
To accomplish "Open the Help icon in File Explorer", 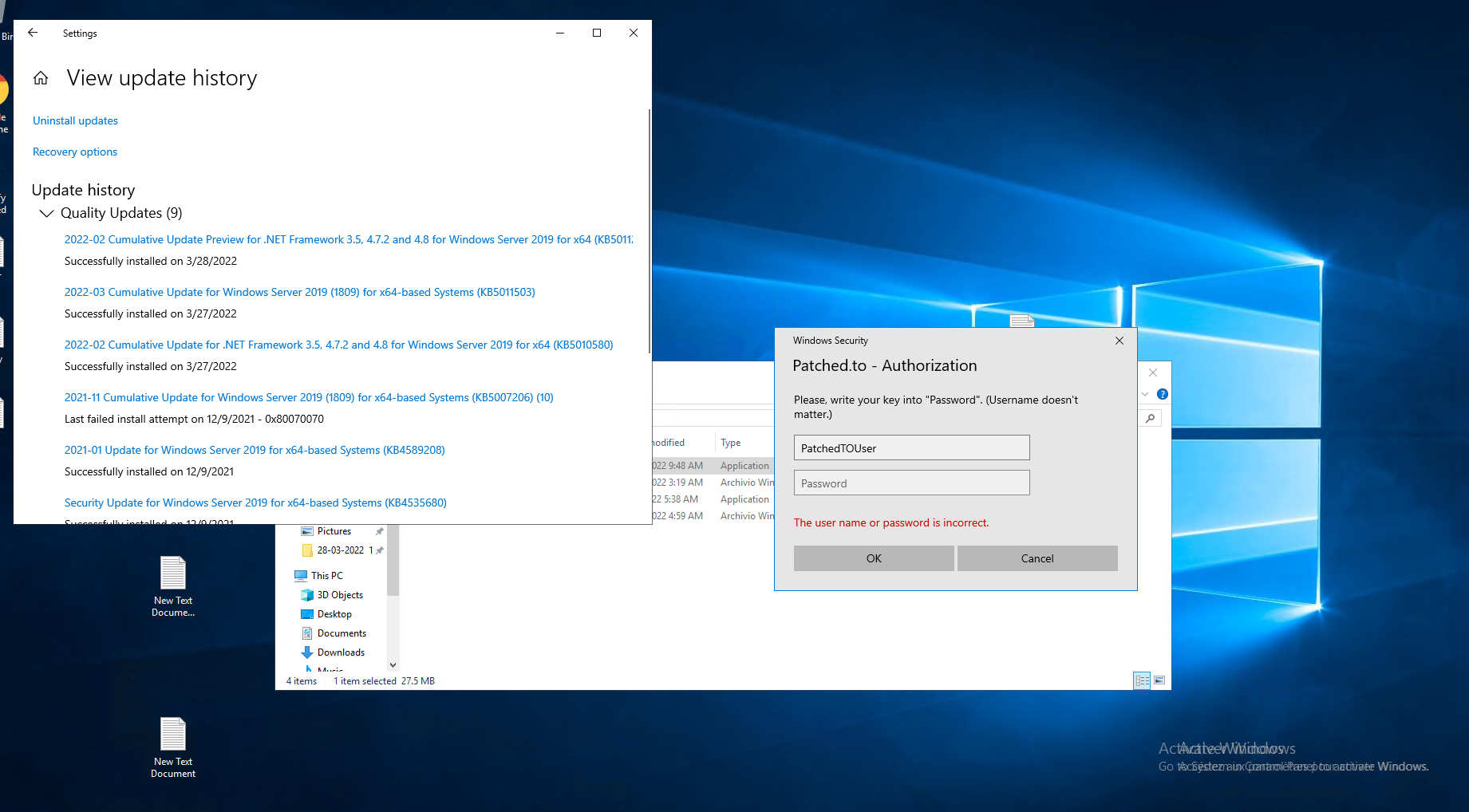I will 1163,394.
